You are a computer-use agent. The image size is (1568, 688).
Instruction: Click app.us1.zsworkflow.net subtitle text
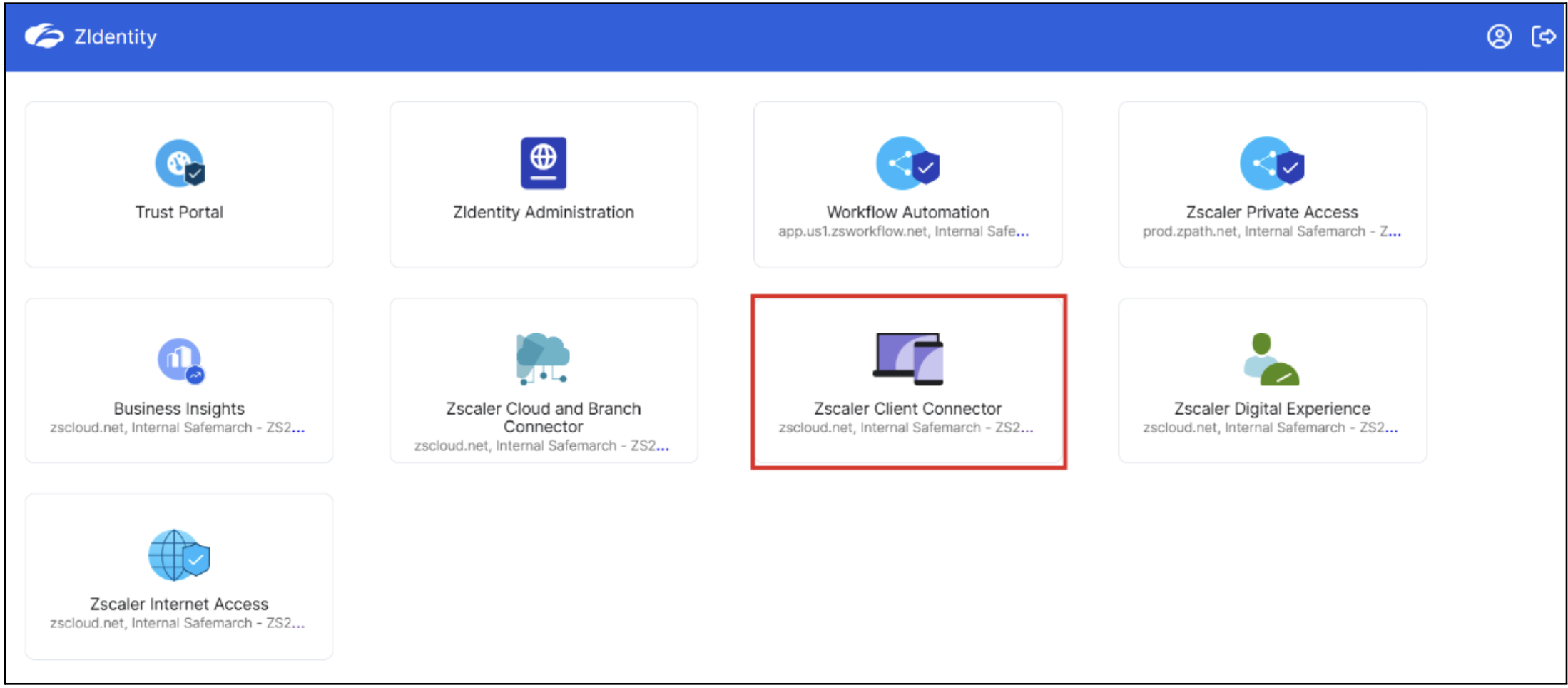click(903, 231)
